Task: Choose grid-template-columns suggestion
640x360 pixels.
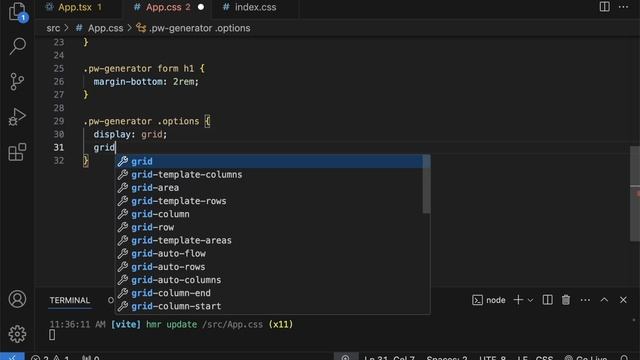Action: click(269, 175)
